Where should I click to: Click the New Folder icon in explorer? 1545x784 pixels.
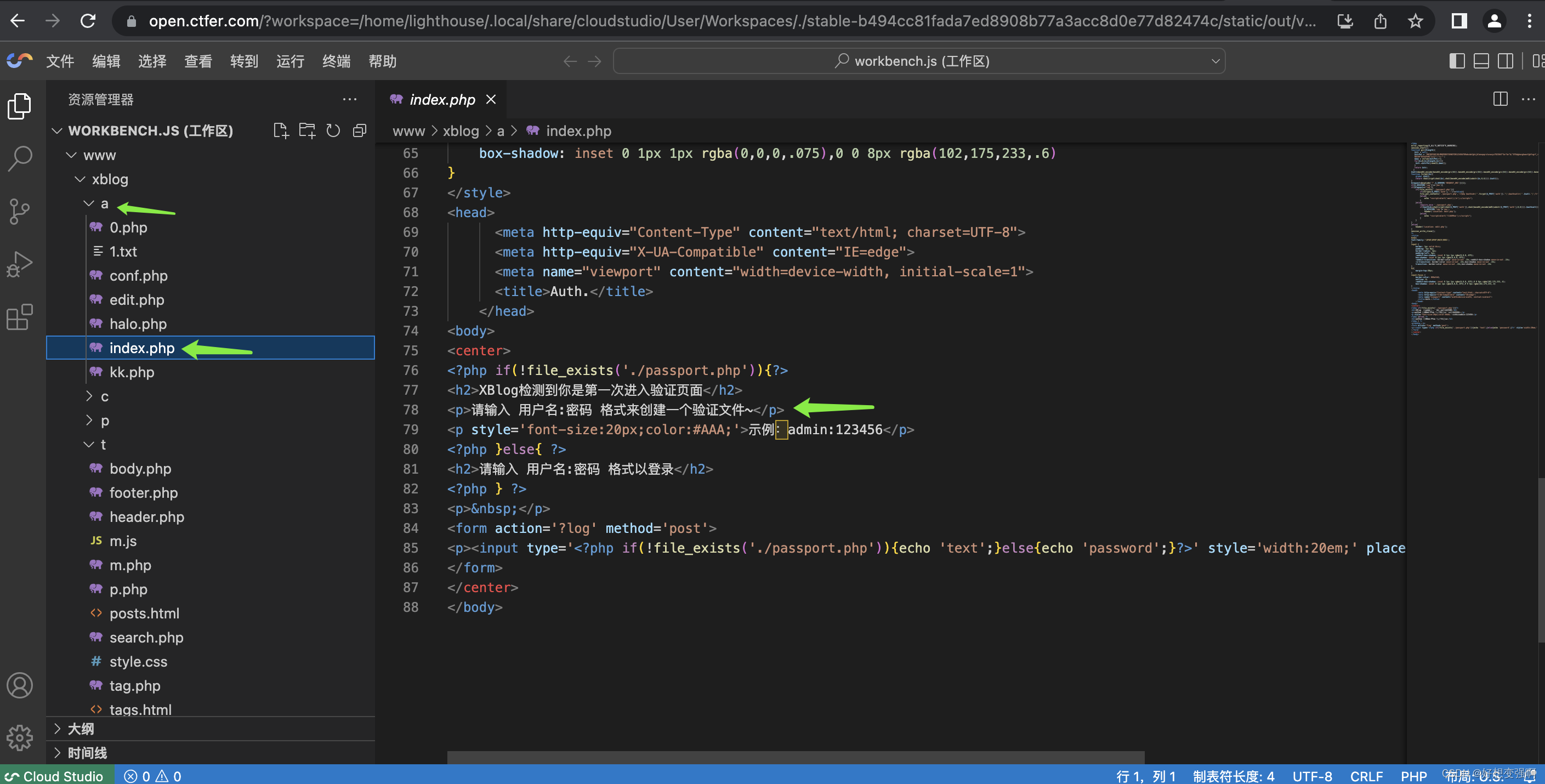[x=307, y=131]
